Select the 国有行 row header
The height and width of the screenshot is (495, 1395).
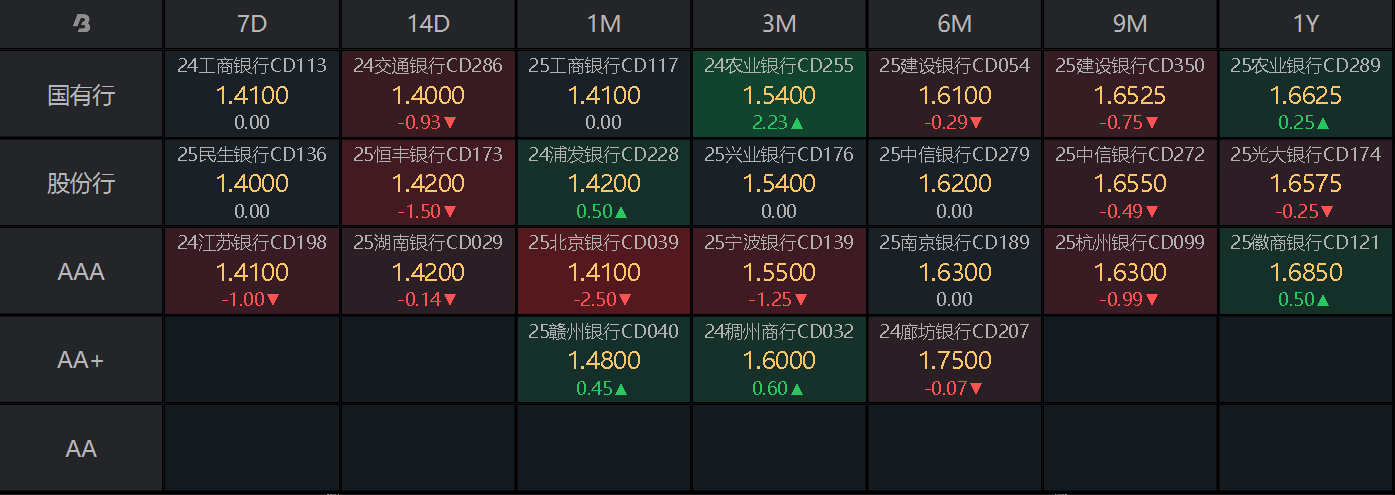(x=81, y=95)
